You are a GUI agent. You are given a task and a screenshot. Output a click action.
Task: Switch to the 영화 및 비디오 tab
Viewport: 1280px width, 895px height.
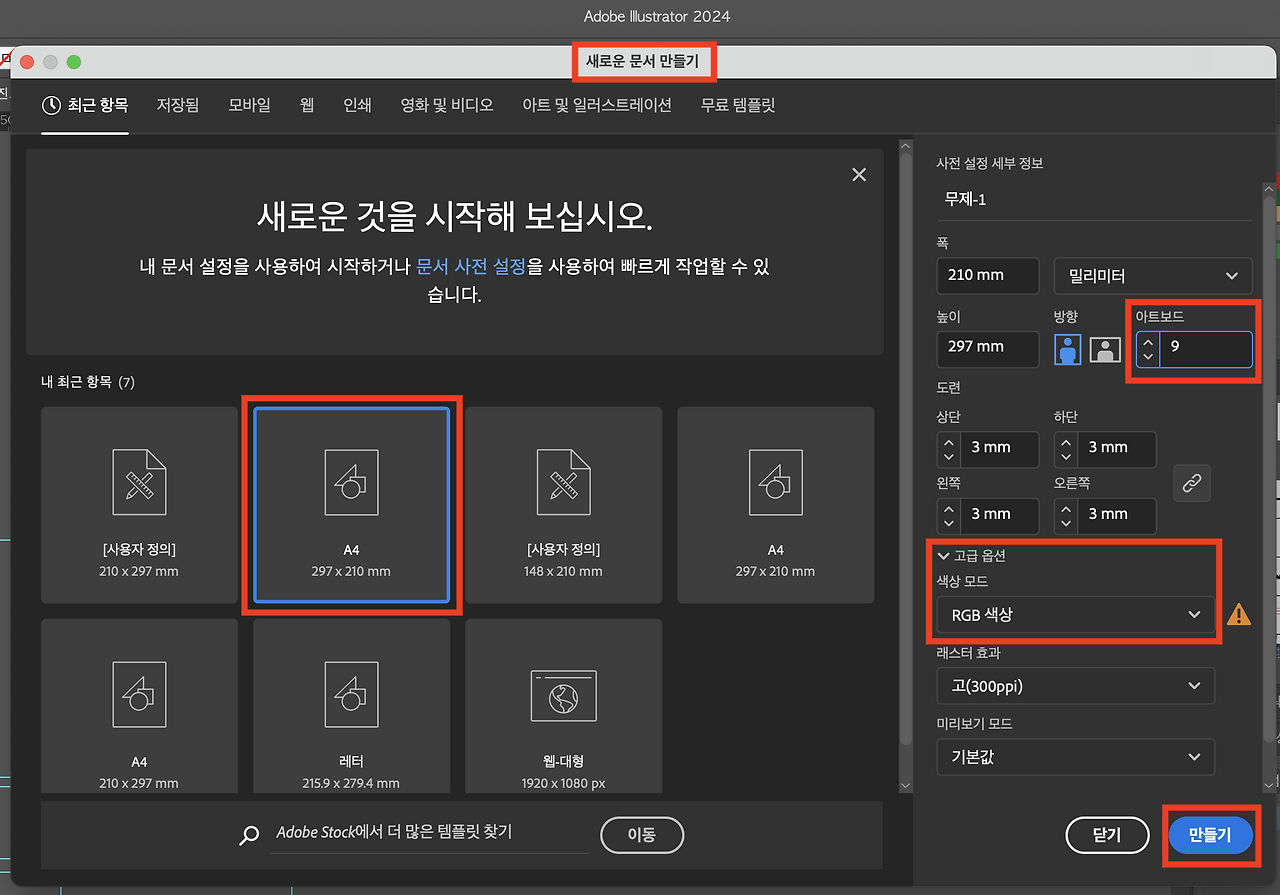click(x=447, y=105)
